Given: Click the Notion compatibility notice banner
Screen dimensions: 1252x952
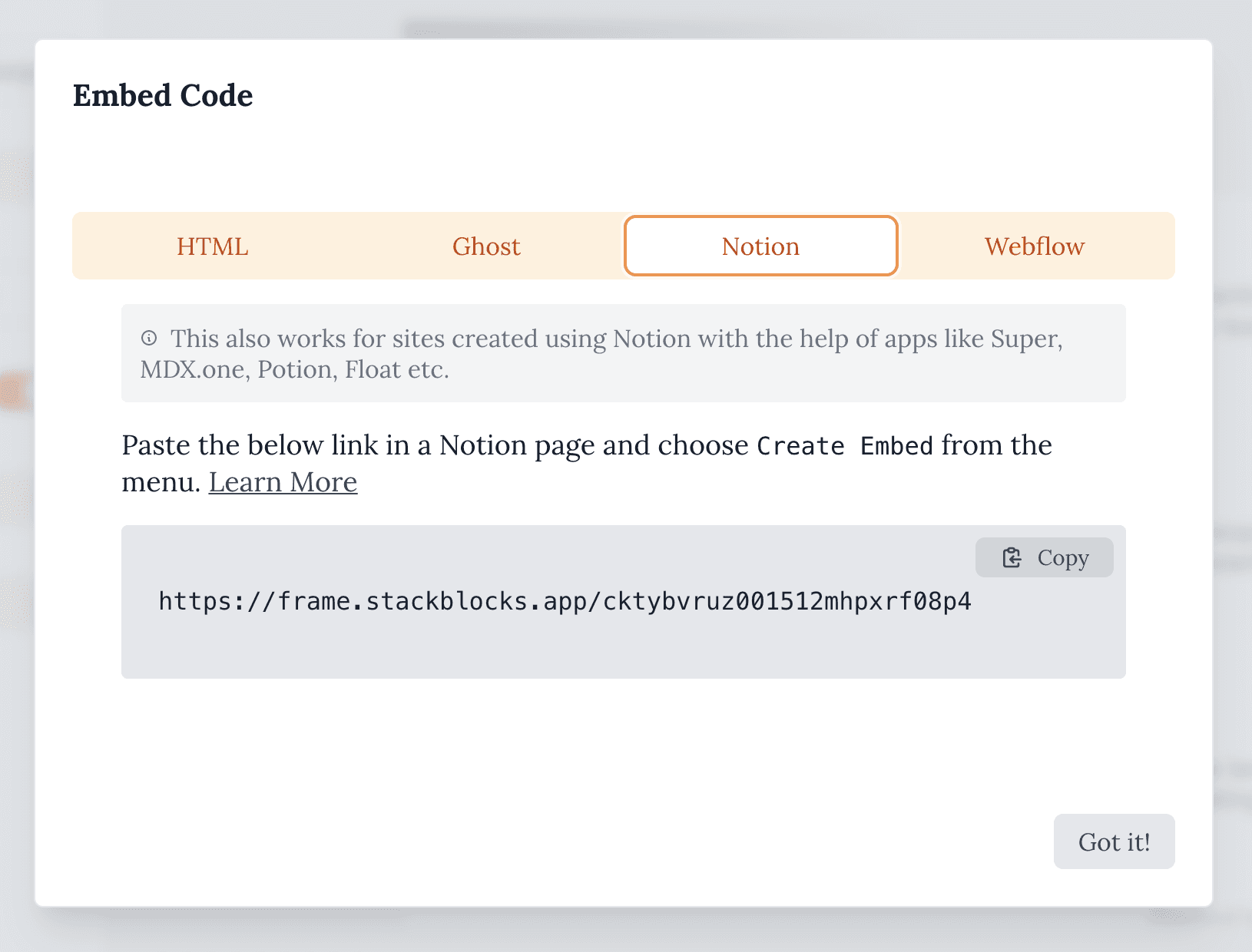Looking at the screenshot, I should click(623, 352).
